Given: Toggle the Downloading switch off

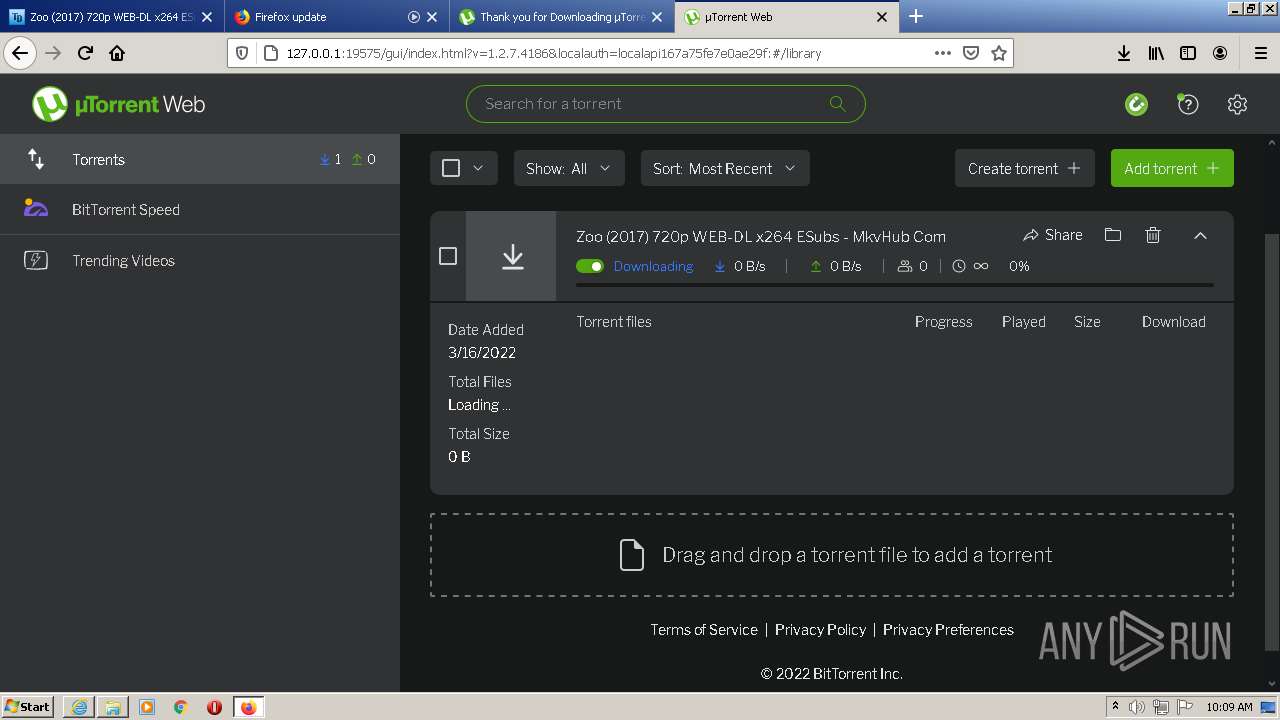Looking at the screenshot, I should click(590, 266).
